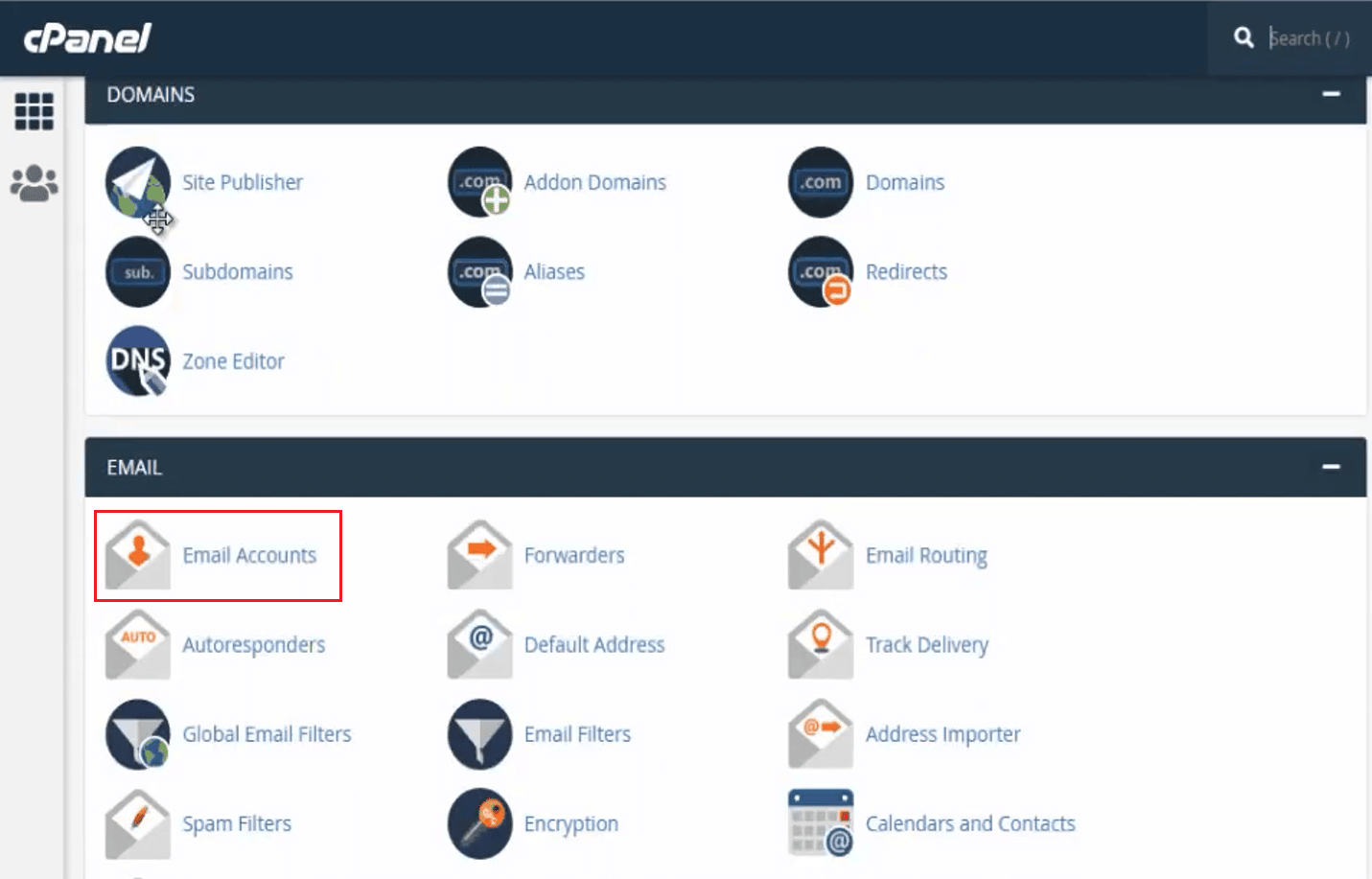Open the Autoresponders link
This screenshot has height=879, width=1372.
(254, 645)
